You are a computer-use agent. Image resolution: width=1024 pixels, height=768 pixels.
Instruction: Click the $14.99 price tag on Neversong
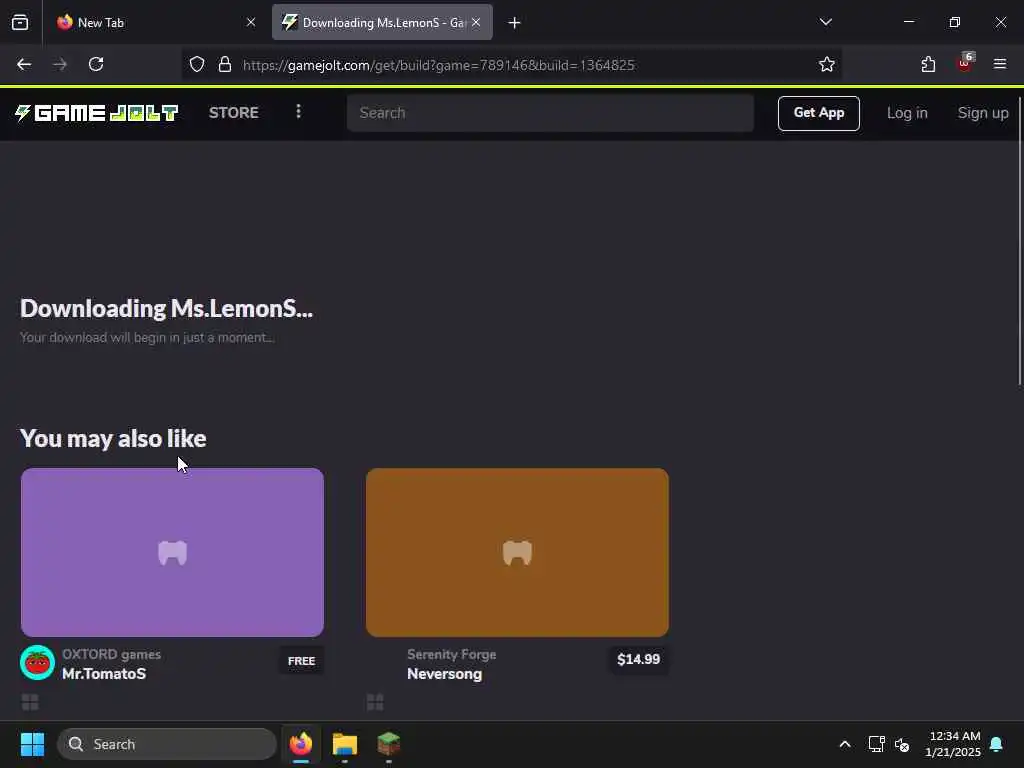638,660
